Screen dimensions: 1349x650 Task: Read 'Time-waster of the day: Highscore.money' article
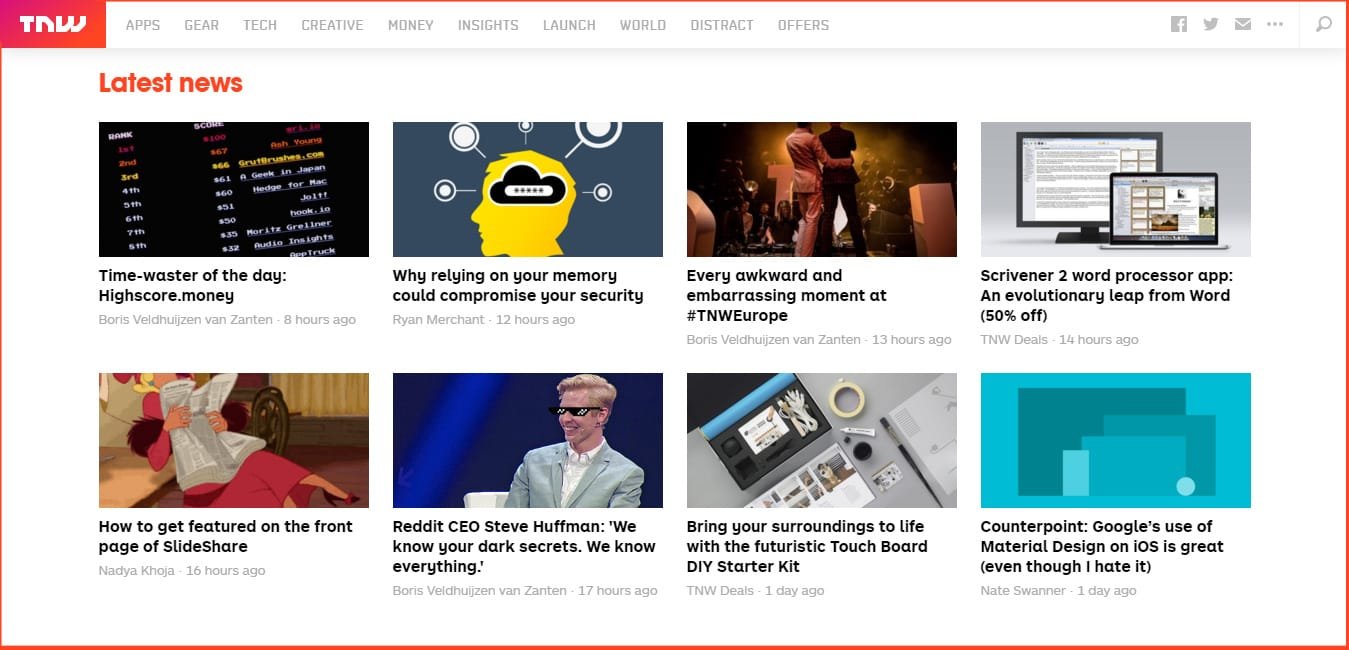(x=193, y=285)
